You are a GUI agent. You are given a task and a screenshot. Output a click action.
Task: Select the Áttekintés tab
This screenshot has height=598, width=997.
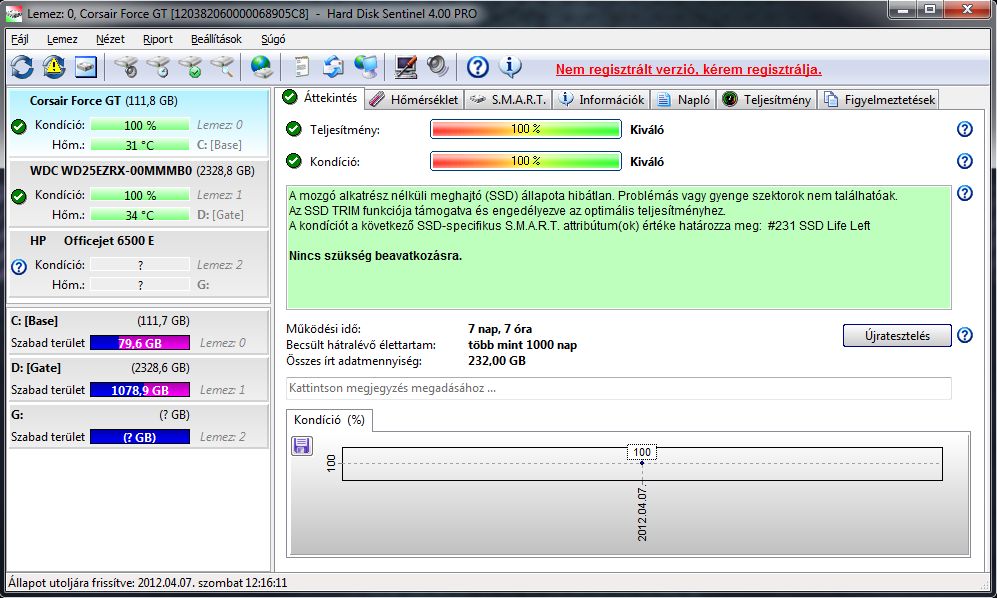[x=320, y=98]
